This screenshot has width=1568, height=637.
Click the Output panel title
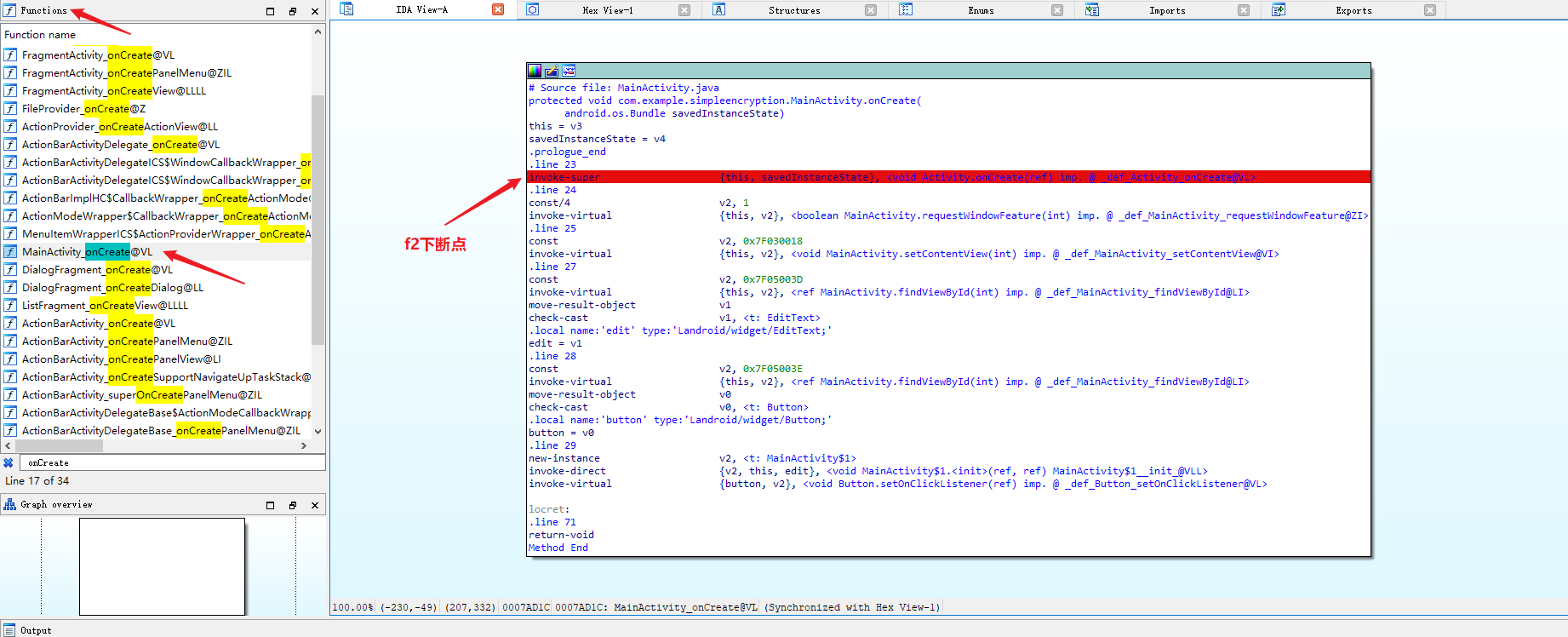[x=36, y=630]
